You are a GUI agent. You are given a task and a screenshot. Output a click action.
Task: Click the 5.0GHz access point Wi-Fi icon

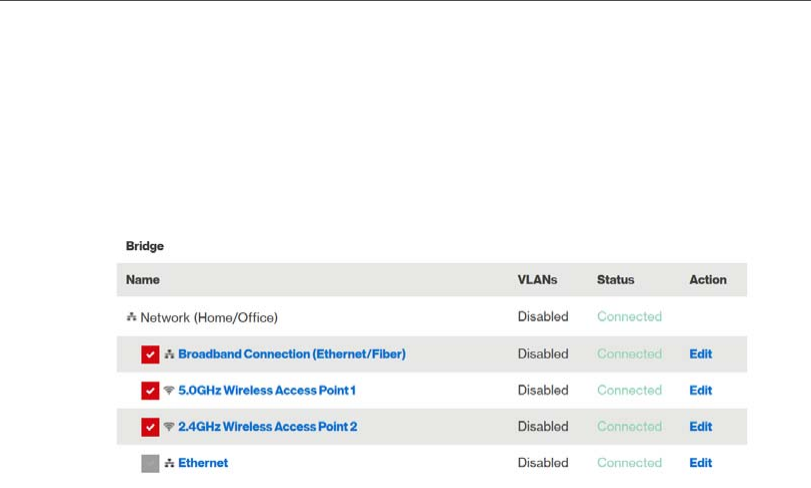tap(169, 390)
